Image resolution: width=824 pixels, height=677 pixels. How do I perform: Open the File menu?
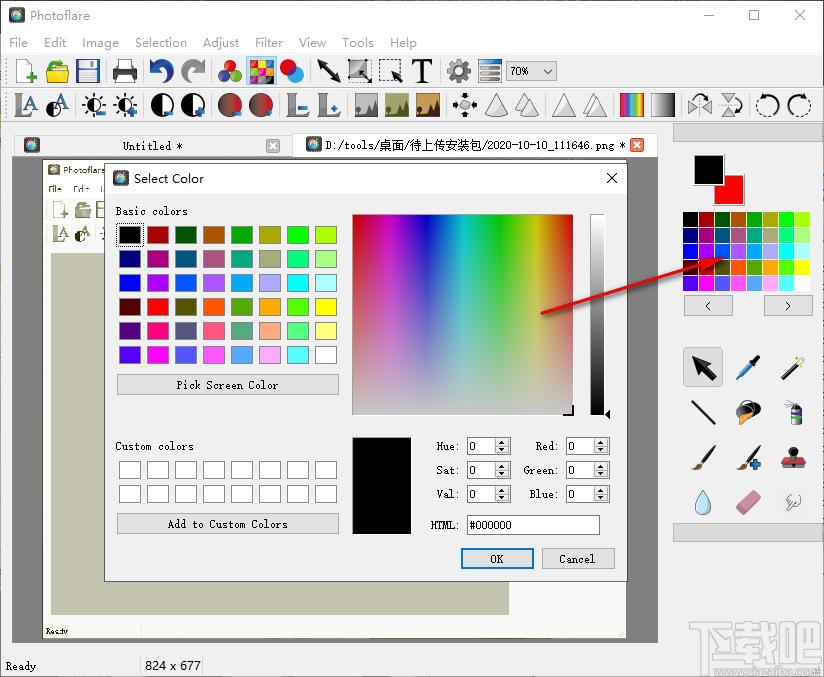pos(18,43)
